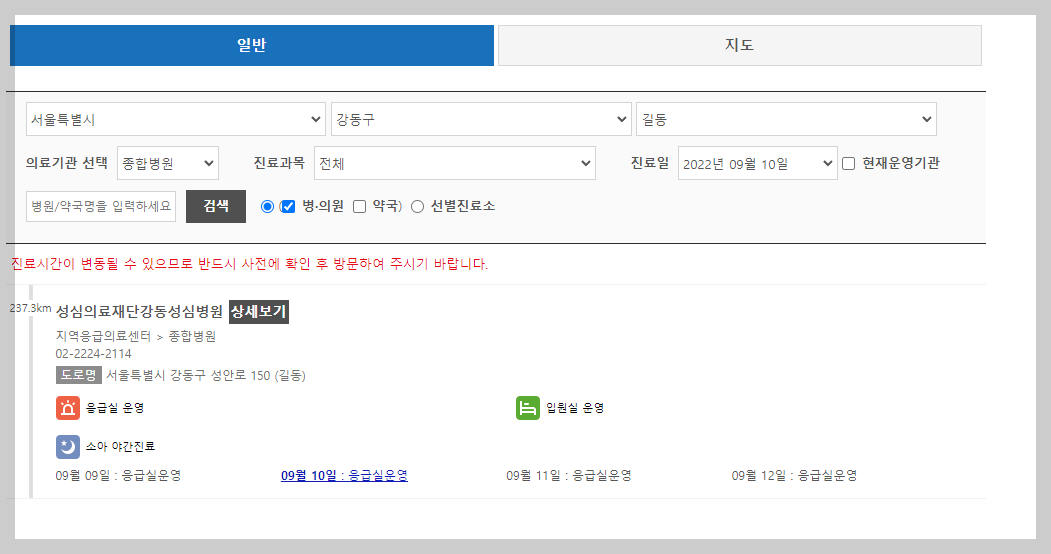The height and width of the screenshot is (554, 1051).
Task: Click the 09월 09일 : 응급실운영 text
Action: point(118,476)
